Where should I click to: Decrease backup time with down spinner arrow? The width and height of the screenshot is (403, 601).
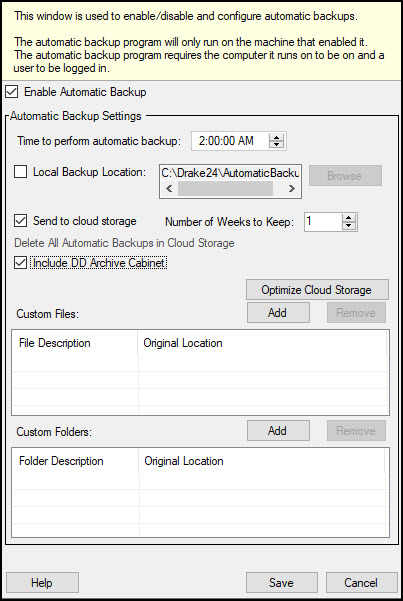[x=276, y=145]
